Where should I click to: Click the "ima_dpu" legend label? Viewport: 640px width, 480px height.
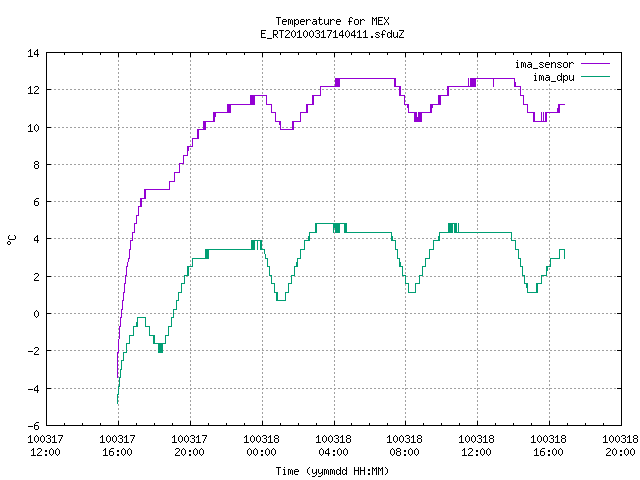click(553, 77)
